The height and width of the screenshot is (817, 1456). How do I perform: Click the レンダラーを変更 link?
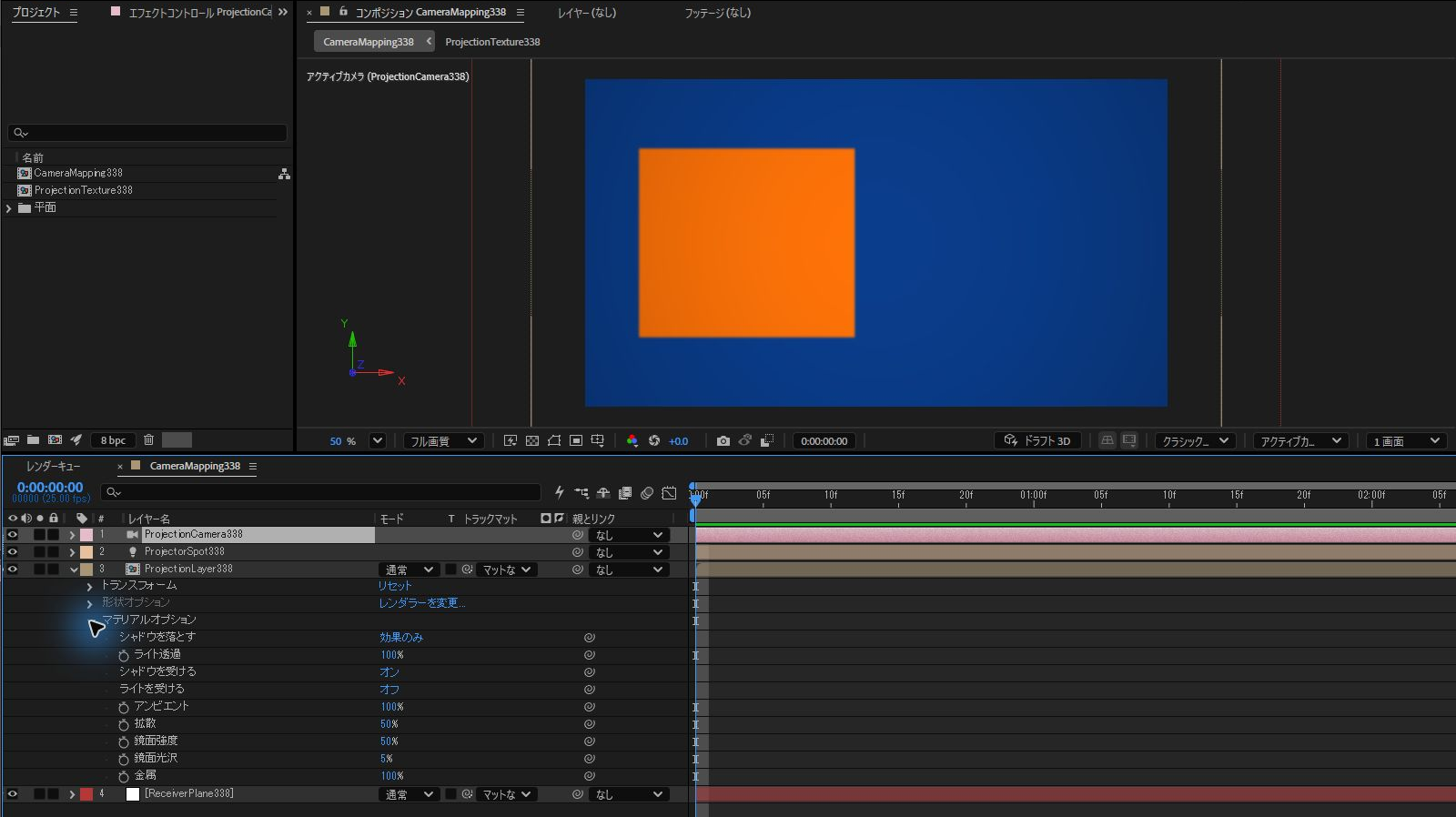(422, 603)
